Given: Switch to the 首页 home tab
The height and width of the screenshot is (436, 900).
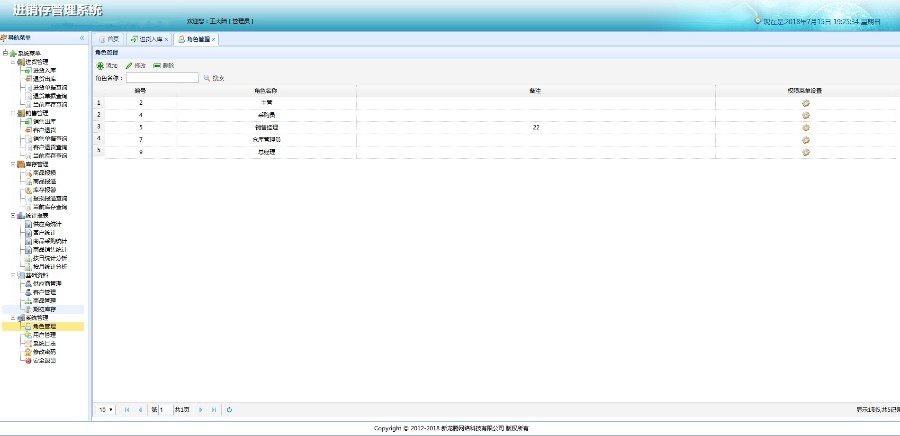Looking at the screenshot, I should (x=109, y=39).
